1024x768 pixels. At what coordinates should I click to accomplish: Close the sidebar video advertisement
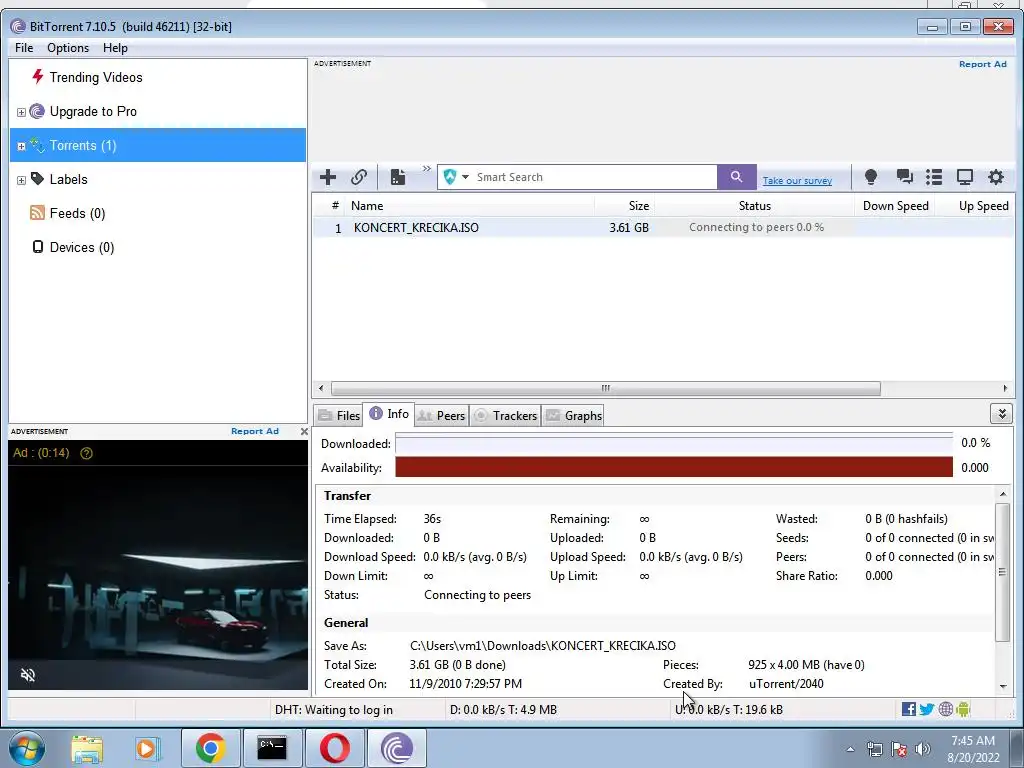point(304,432)
